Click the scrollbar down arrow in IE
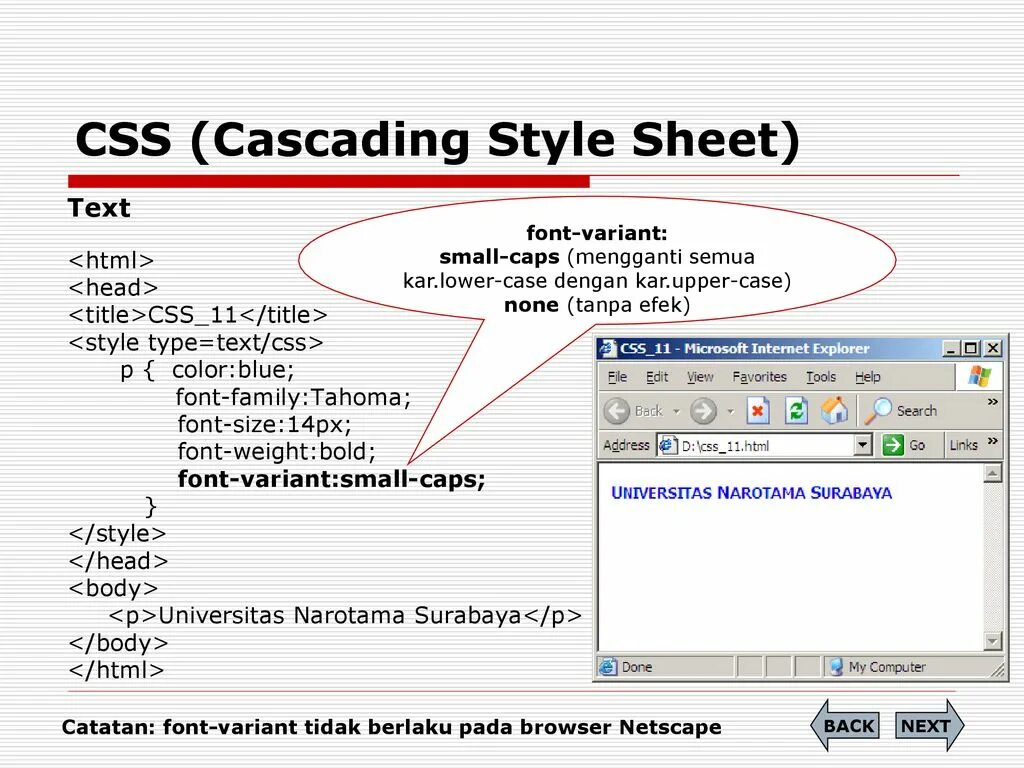This screenshot has width=1024, height=768. pyautogui.click(x=993, y=641)
